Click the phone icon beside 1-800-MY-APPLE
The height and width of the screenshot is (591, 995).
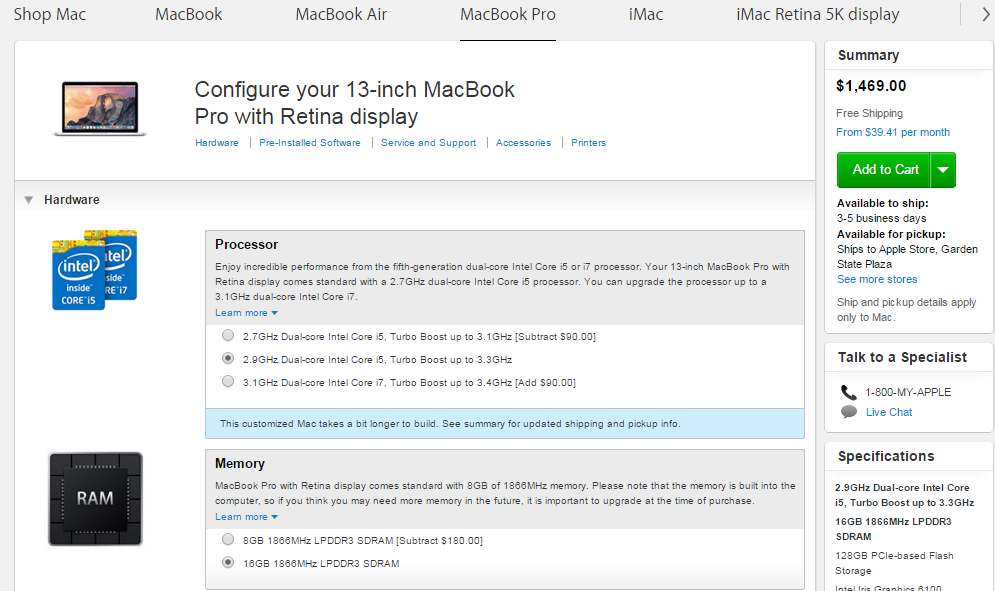point(848,392)
